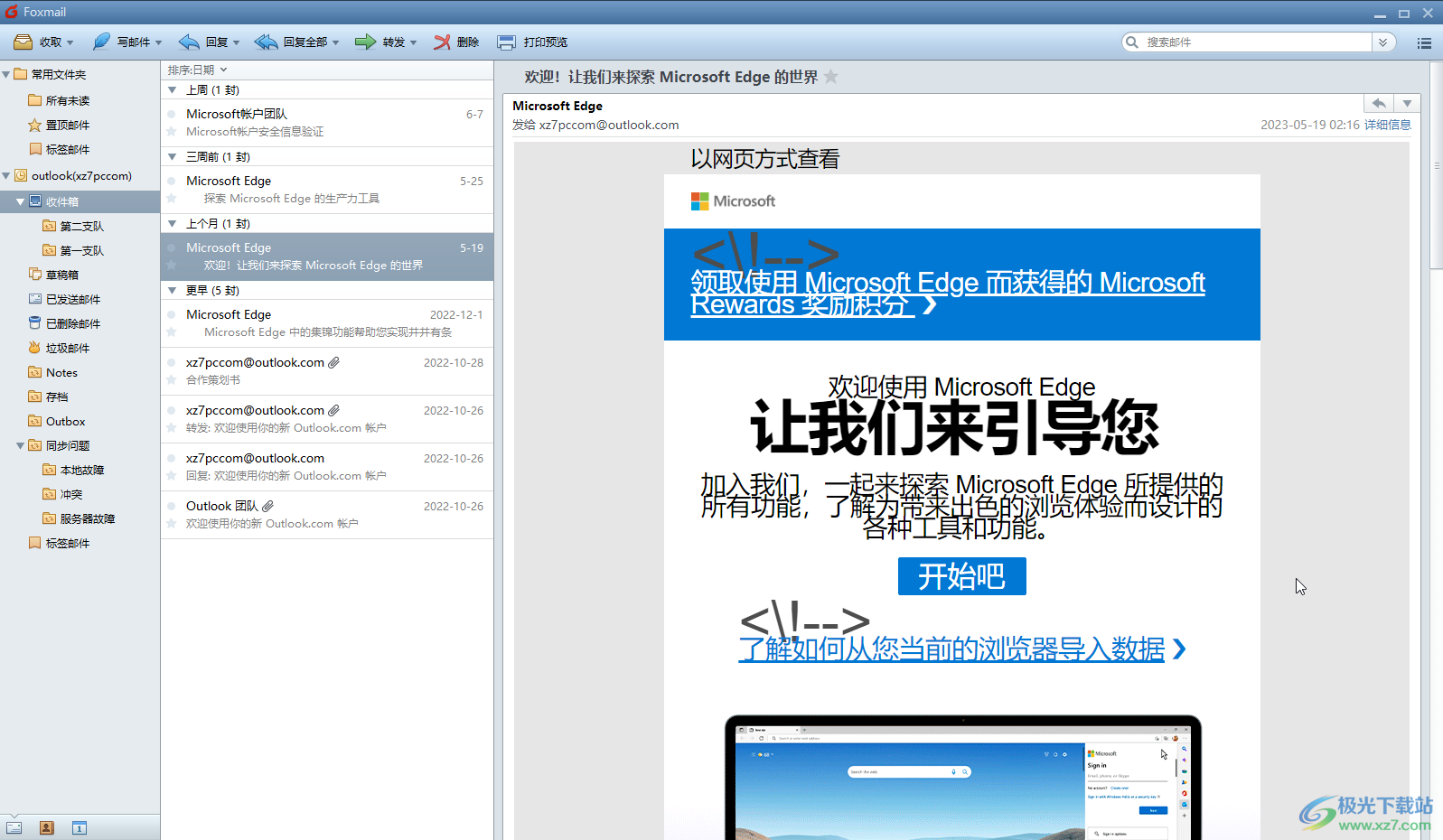Viewport: 1443px width, 840px height.
Task: Open the 服务器故障 subfolder
Action: pos(79,518)
